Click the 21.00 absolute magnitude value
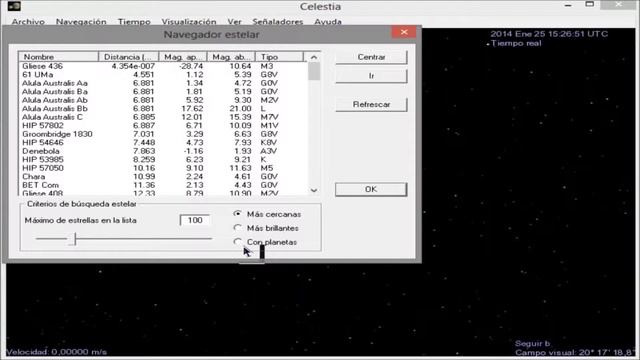640x360 pixels. point(240,109)
